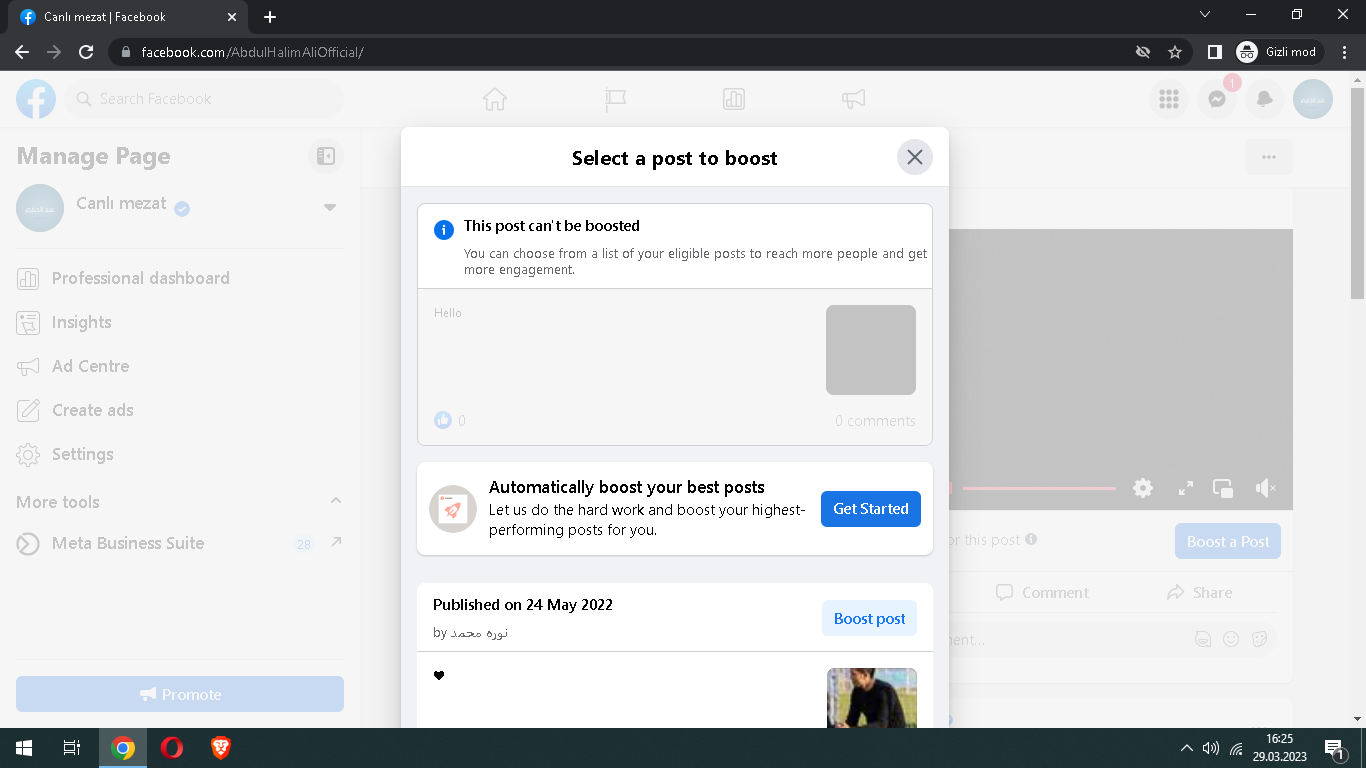Image resolution: width=1366 pixels, height=768 pixels.
Task: Click the Boost a Post button
Action: (1228, 541)
